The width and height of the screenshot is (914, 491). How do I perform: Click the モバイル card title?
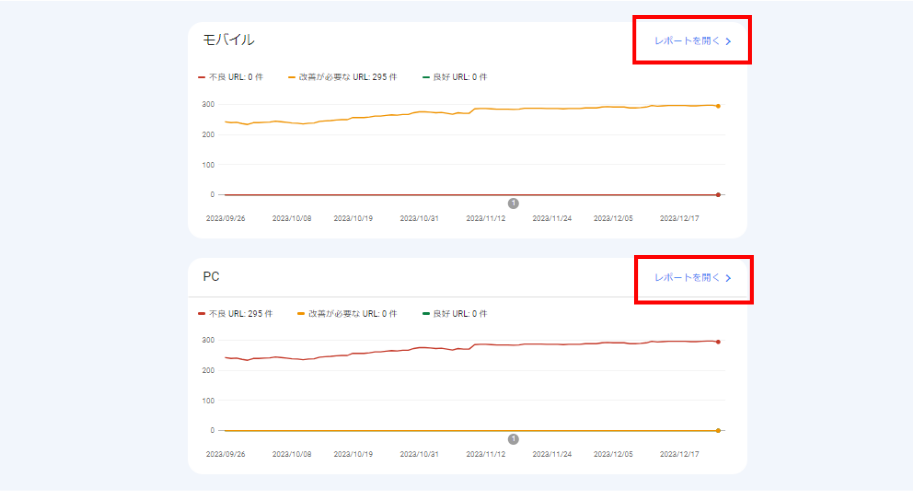click(228, 41)
